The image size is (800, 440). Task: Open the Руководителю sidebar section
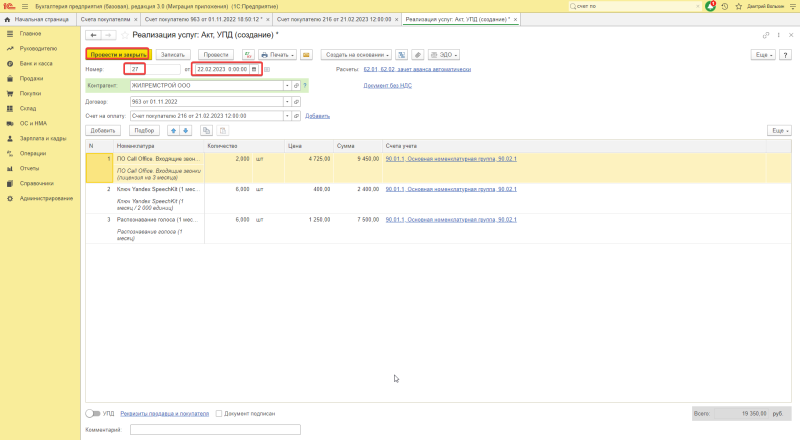(x=38, y=48)
